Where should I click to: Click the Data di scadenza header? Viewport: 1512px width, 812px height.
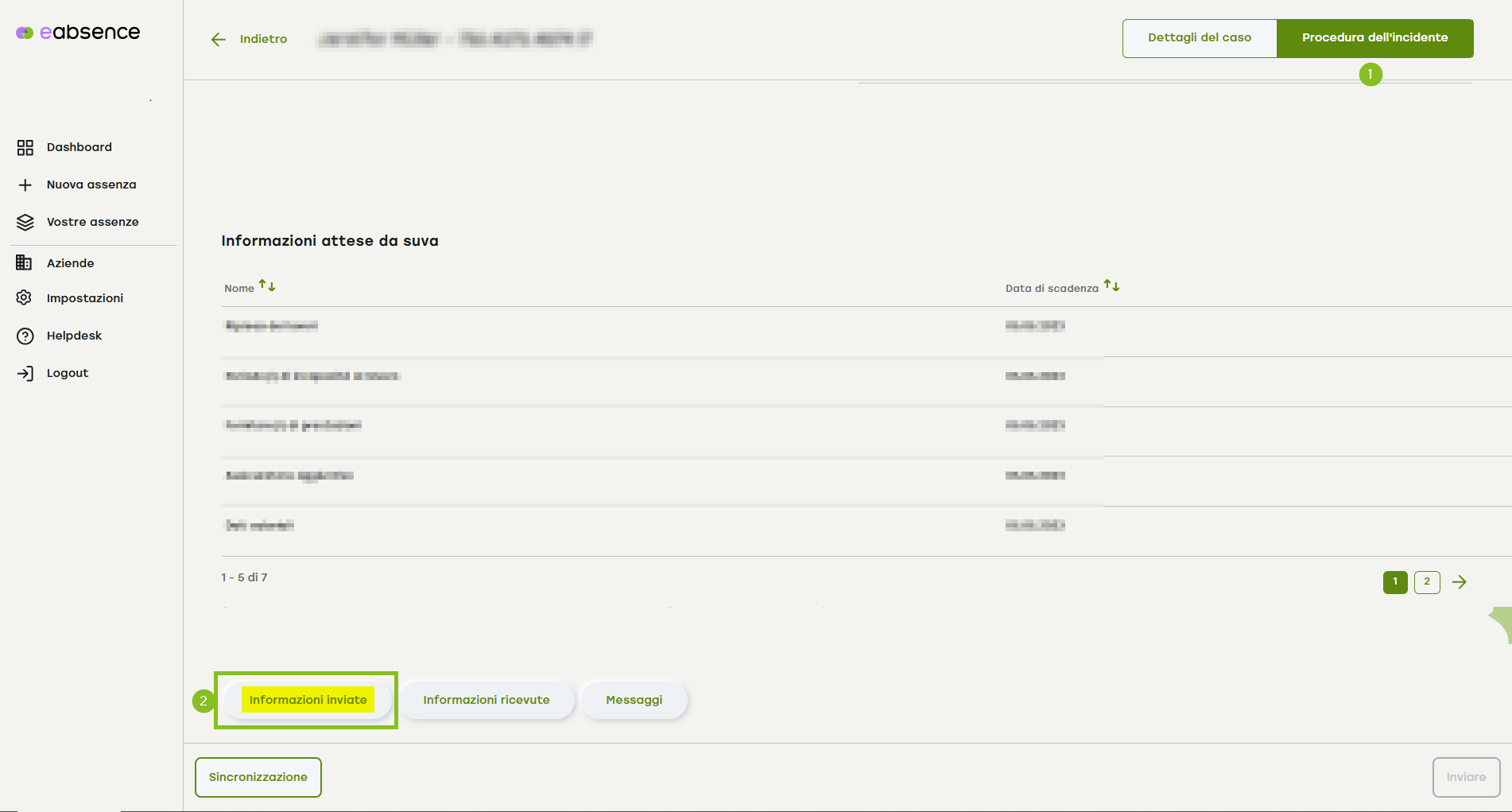click(1052, 288)
